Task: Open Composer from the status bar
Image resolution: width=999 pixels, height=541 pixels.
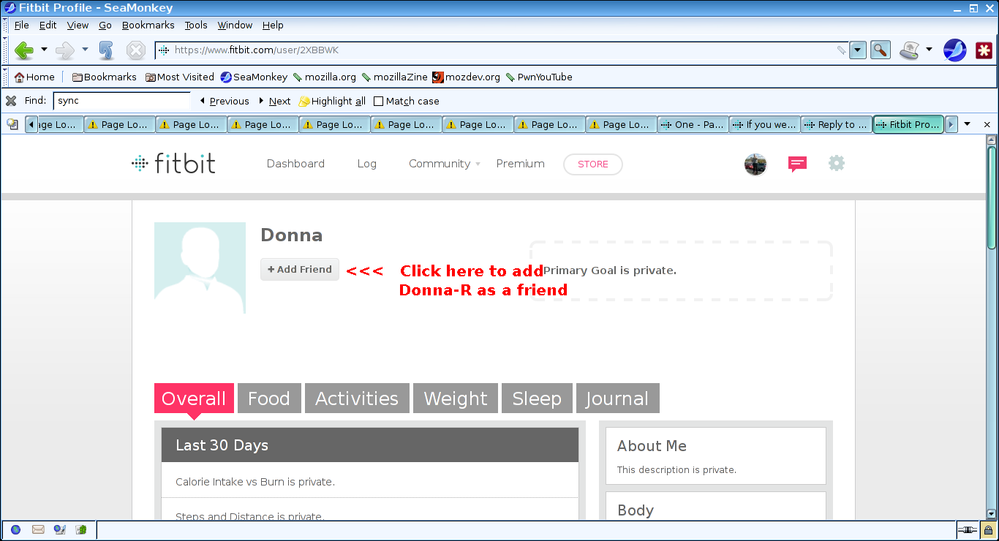Action: pyautogui.click(x=60, y=530)
